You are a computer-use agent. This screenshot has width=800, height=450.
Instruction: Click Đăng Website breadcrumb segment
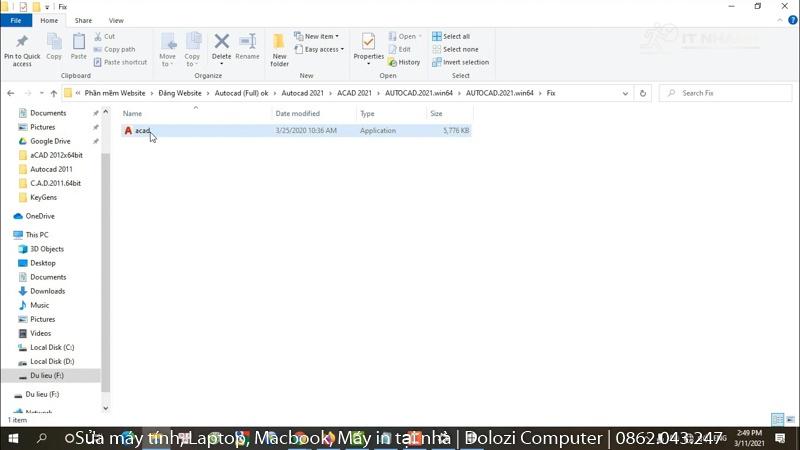(x=180, y=93)
